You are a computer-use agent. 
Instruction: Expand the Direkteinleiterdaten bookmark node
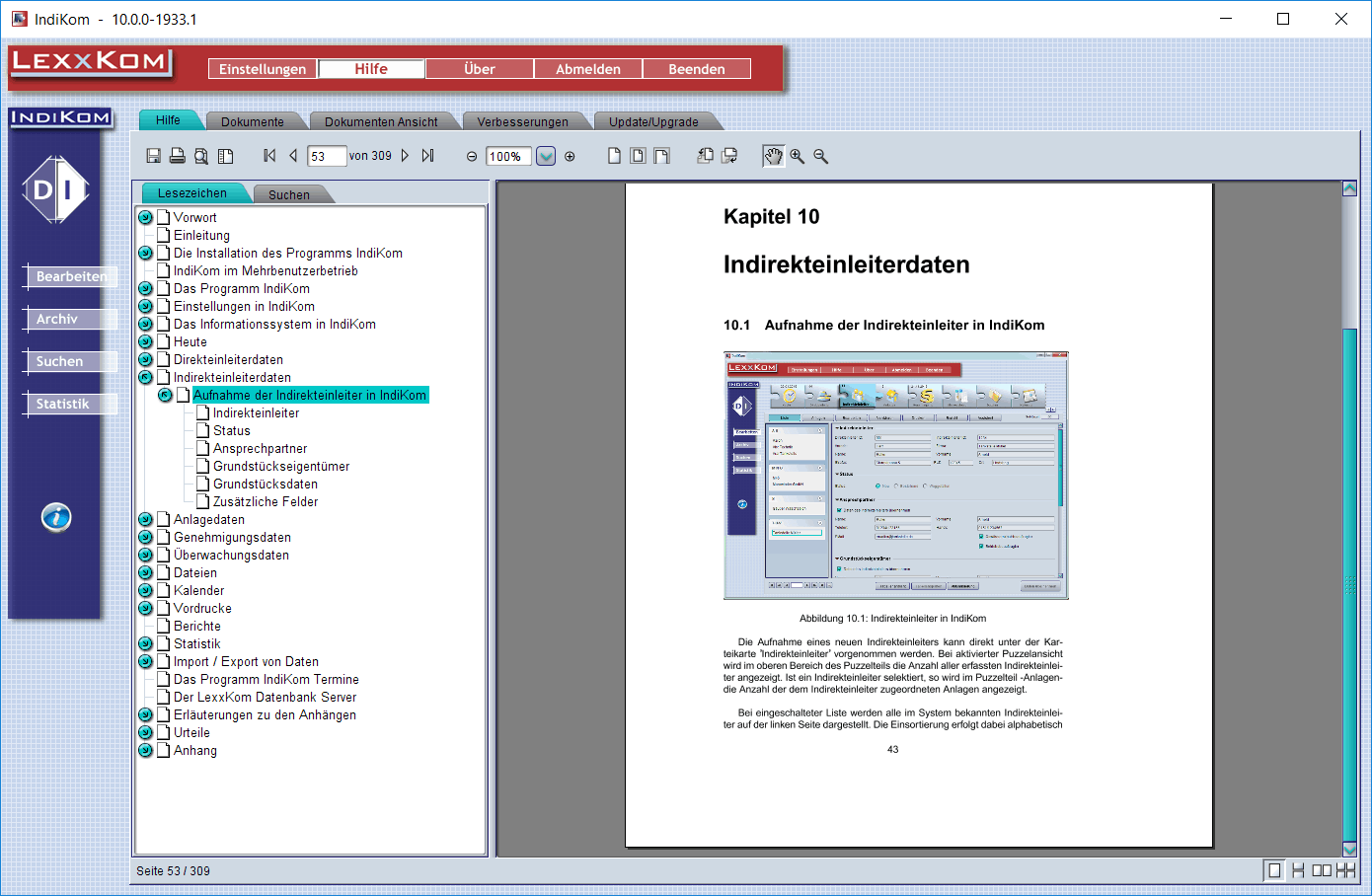pos(145,359)
